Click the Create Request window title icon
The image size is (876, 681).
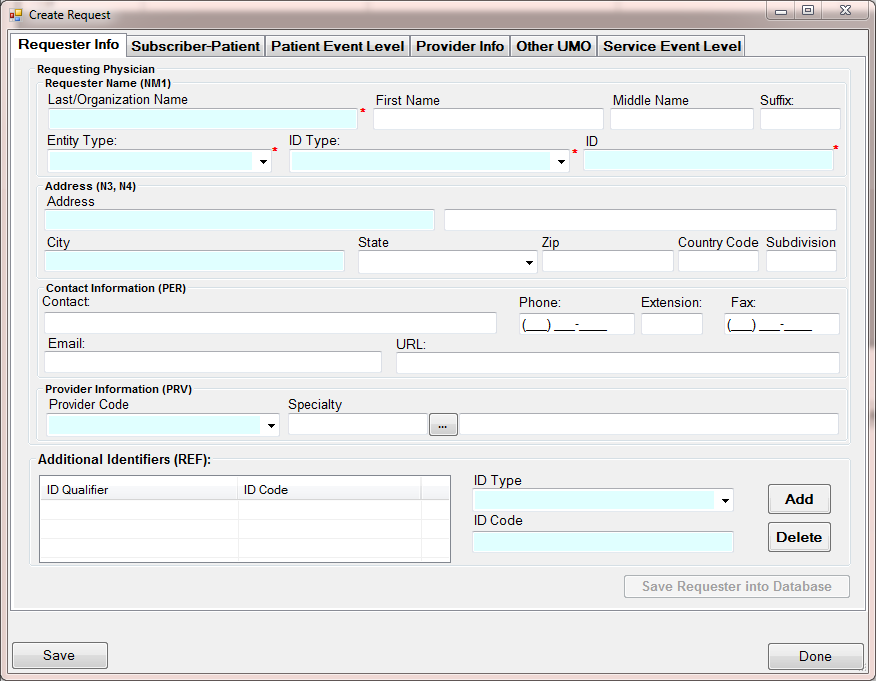point(15,15)
